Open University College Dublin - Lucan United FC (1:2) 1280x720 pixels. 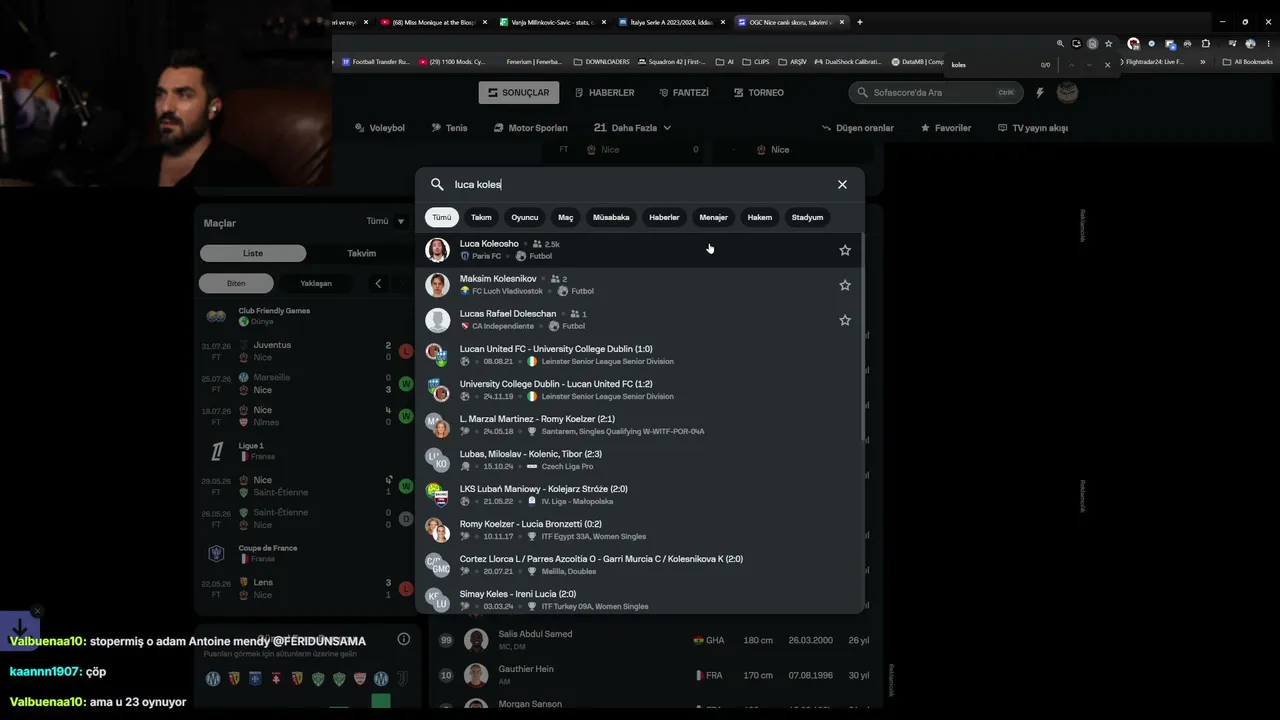pos(638,390)
